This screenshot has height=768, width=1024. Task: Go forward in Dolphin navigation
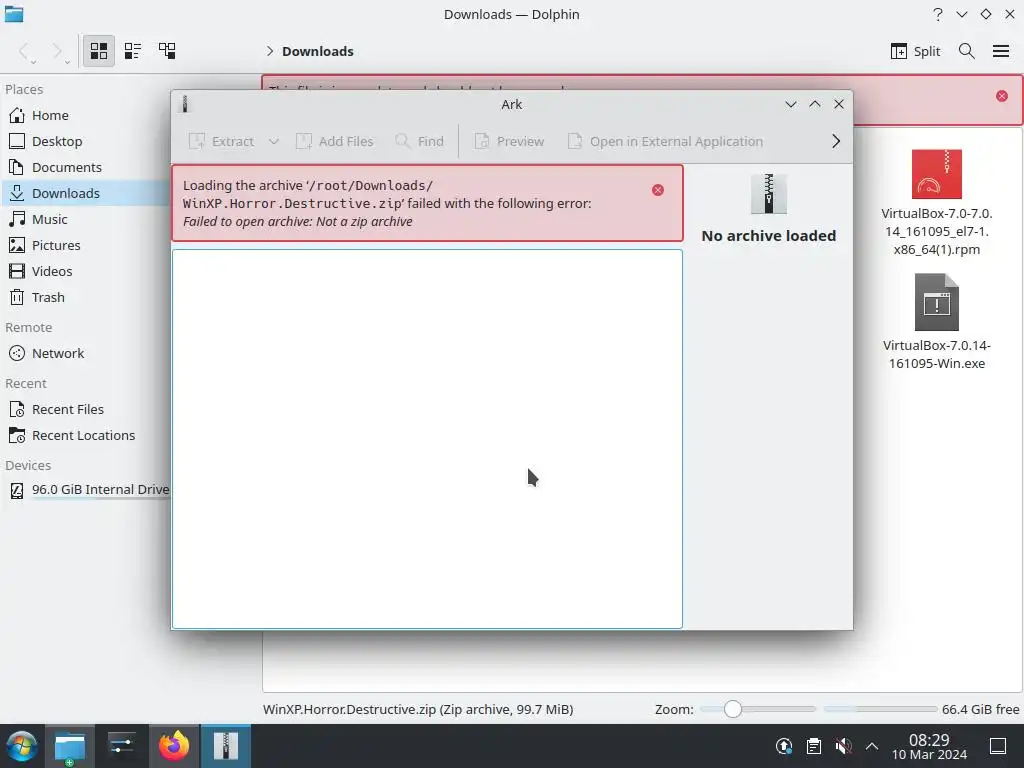tap(58, 52)
